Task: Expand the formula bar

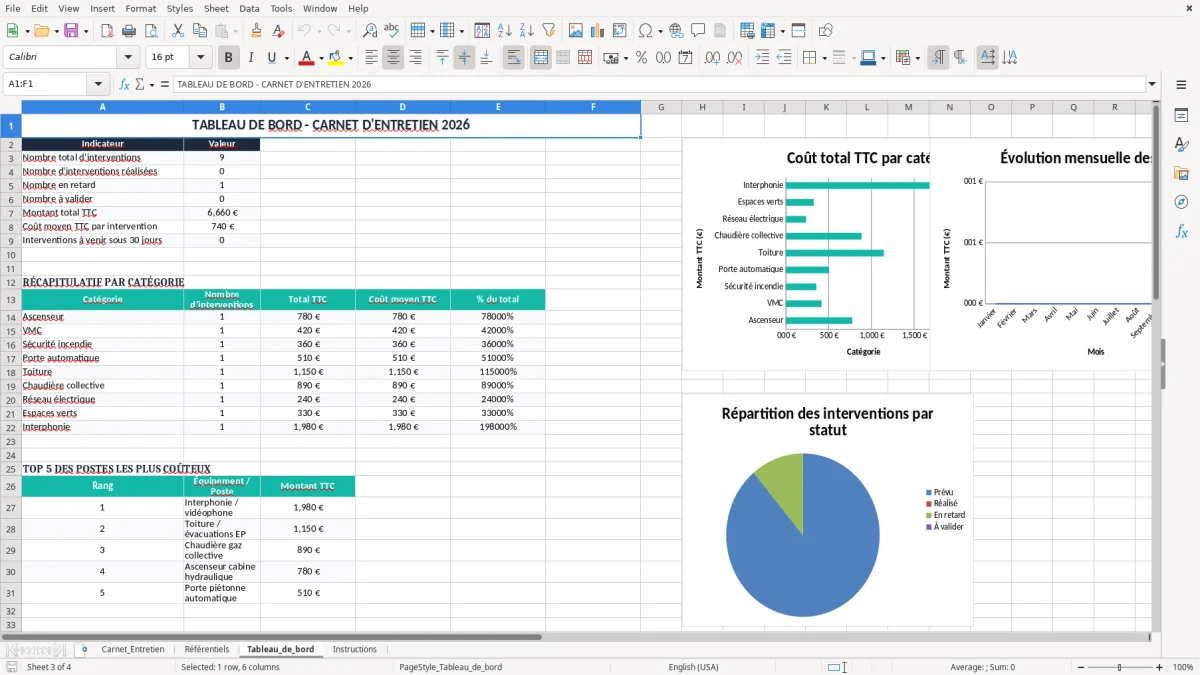Action: (x=1153, y=84)
